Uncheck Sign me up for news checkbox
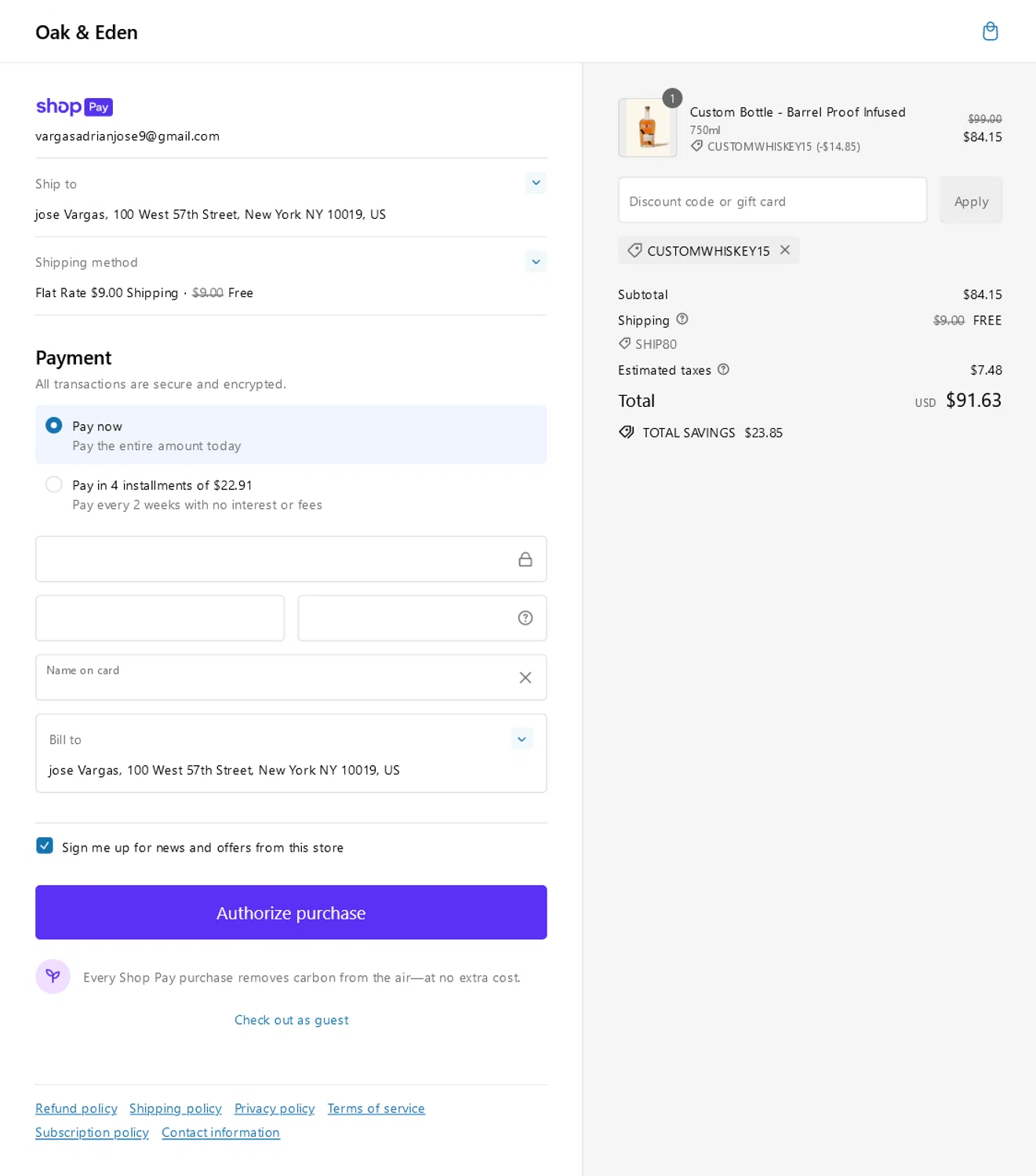The image size is (1036, 1176). point(45,846)
